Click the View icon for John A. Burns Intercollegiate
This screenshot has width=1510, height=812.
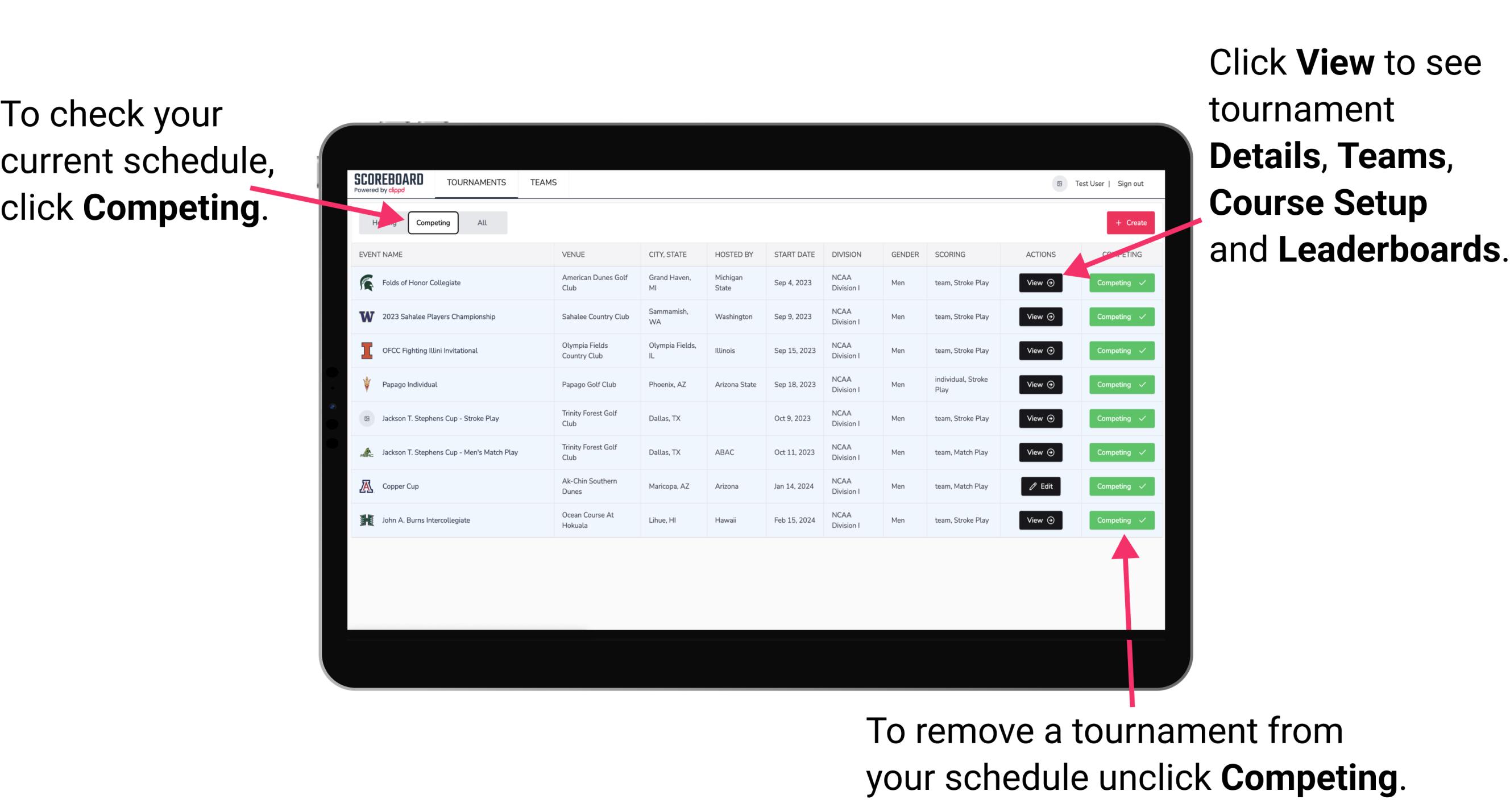[1038, 520]
